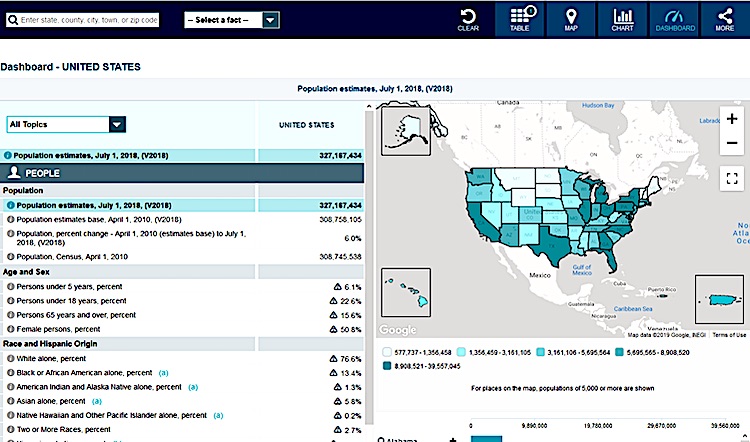This screenshot has height=442, width=750.
Task: Click the facts table vertical scrollbar
Action: point(369,268)
